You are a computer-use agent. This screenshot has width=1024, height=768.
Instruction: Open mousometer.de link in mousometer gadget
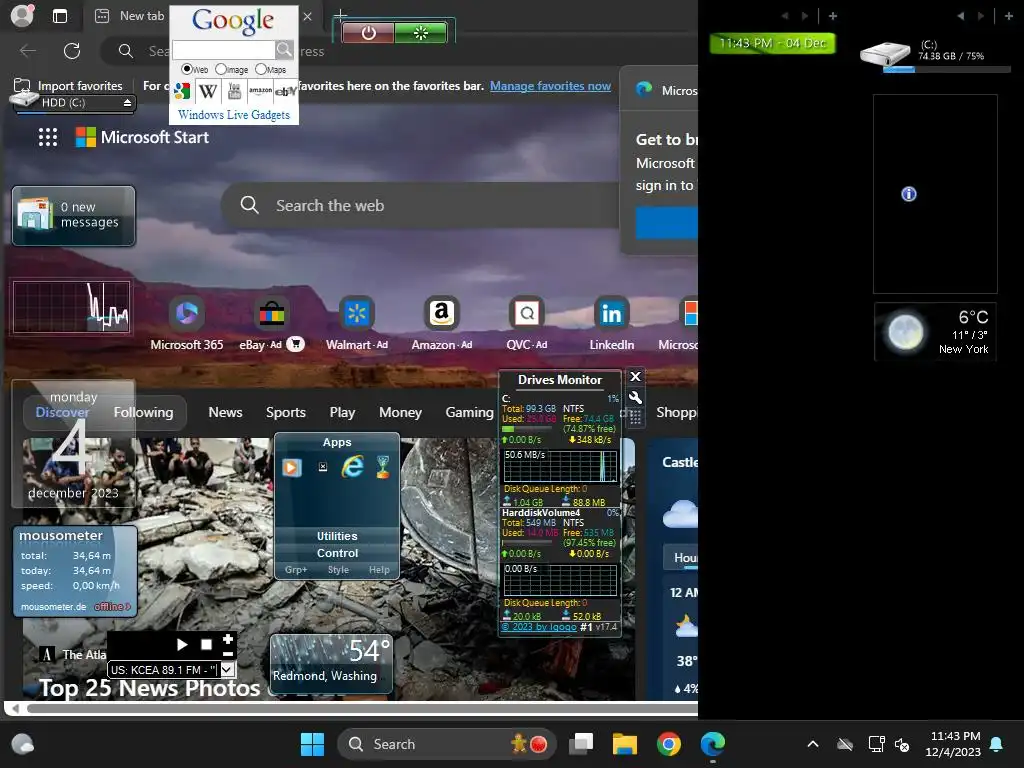(x=54, y=607)
